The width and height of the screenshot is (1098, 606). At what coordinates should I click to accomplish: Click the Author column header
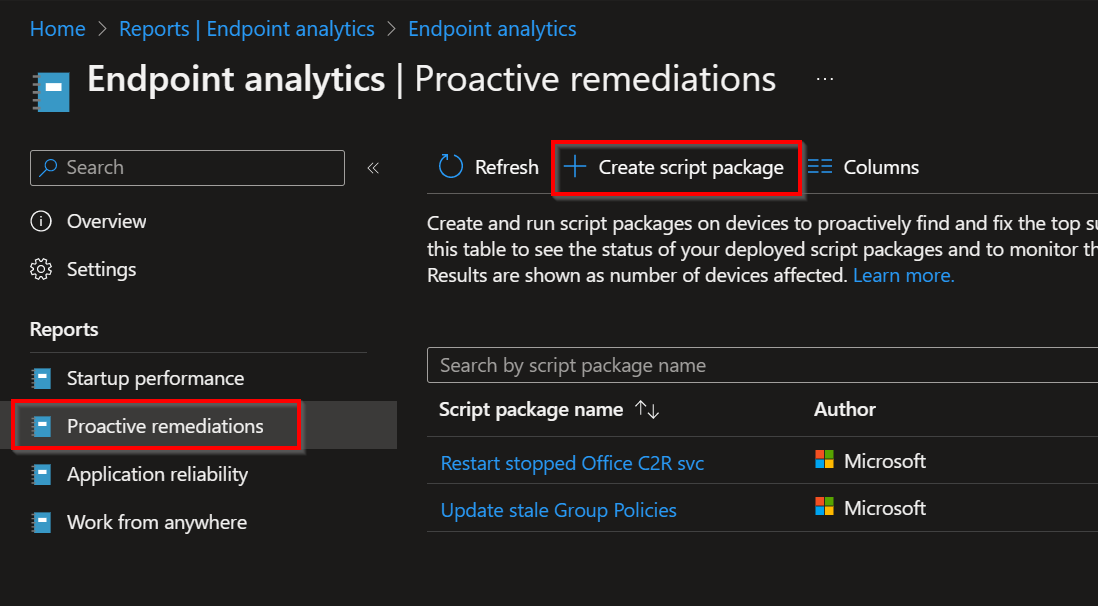coord(845,409)
